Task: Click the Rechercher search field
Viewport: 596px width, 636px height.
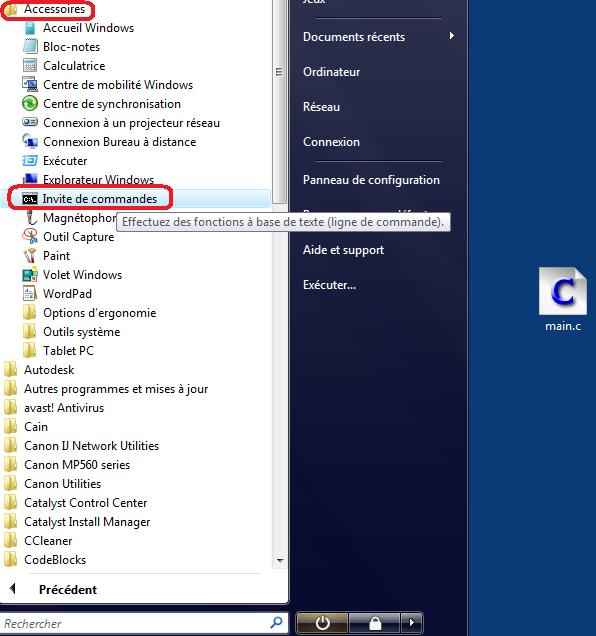Action: coord(136,623)
